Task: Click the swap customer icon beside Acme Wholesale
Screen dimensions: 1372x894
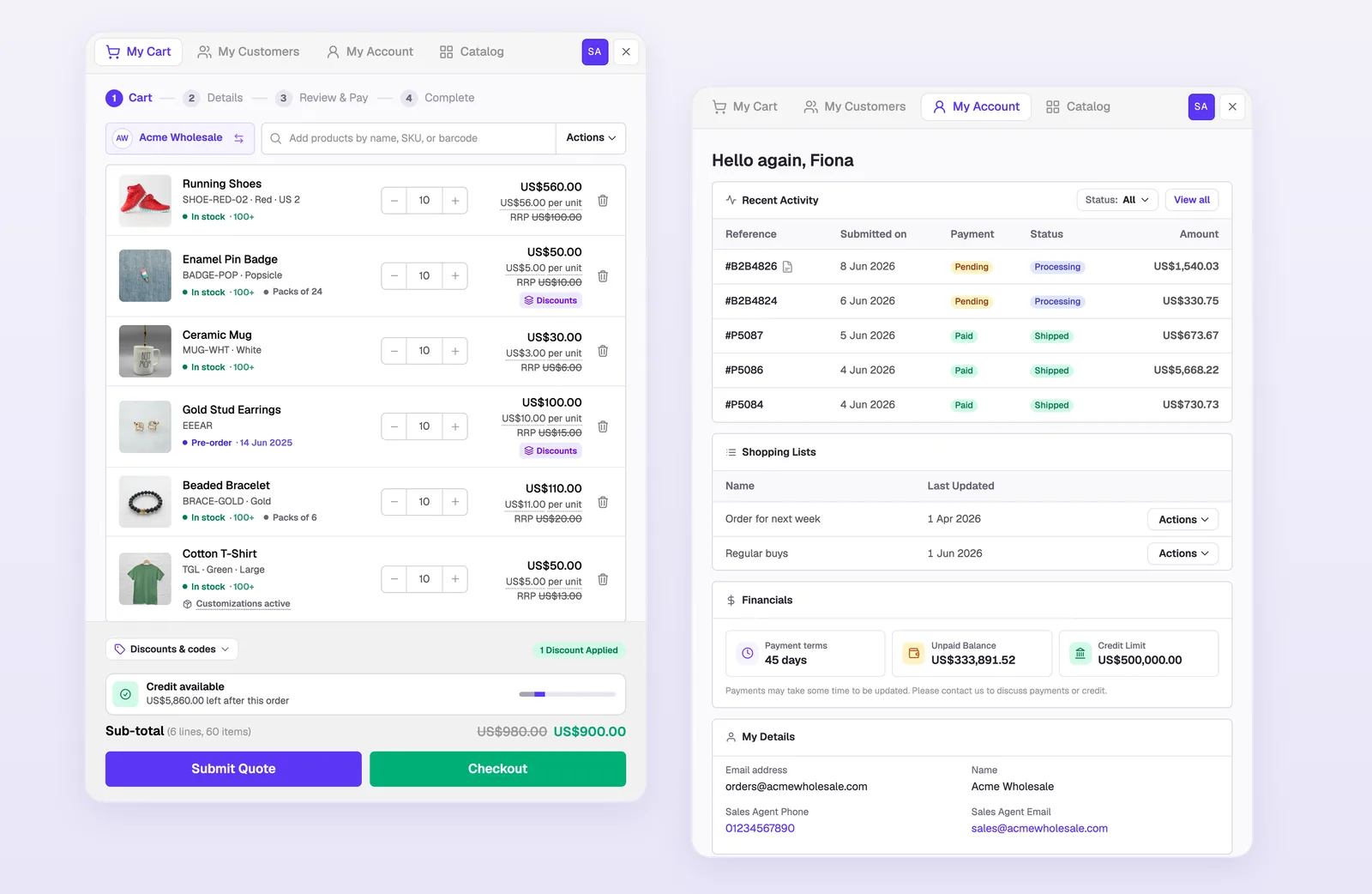Action: (239, 138)
